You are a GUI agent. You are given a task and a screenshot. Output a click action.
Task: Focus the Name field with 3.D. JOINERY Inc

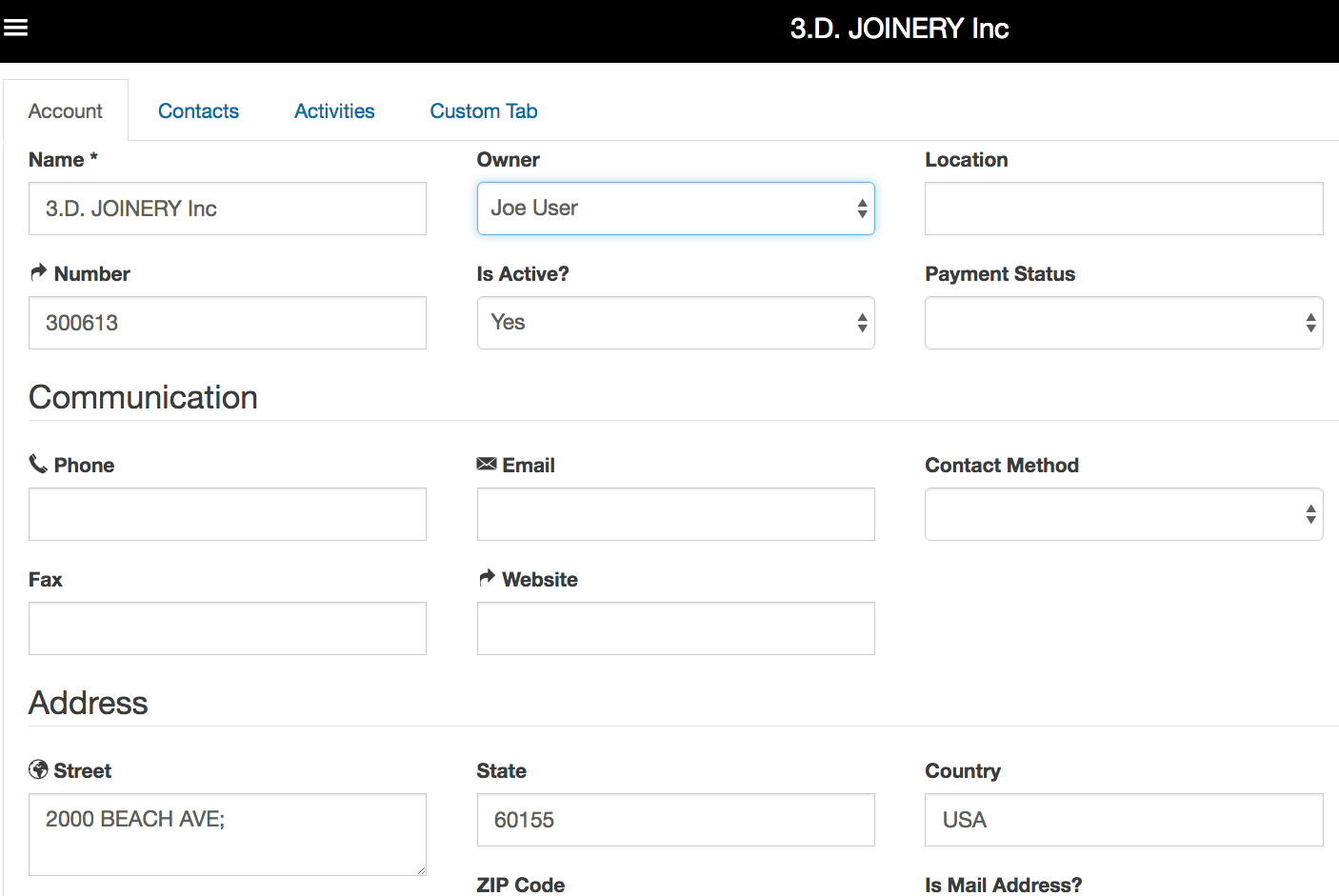[x=228, y=209]
